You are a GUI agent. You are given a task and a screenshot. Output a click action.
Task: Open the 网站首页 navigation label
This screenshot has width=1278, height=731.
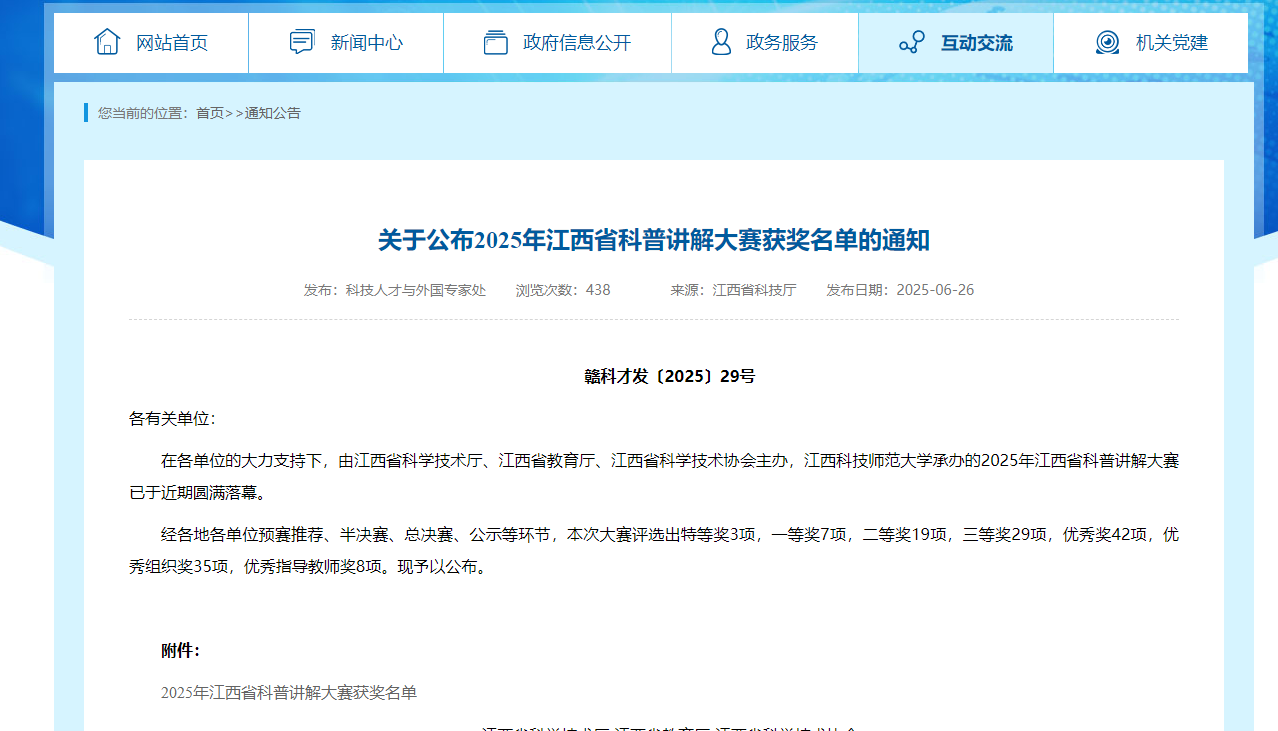172,43
